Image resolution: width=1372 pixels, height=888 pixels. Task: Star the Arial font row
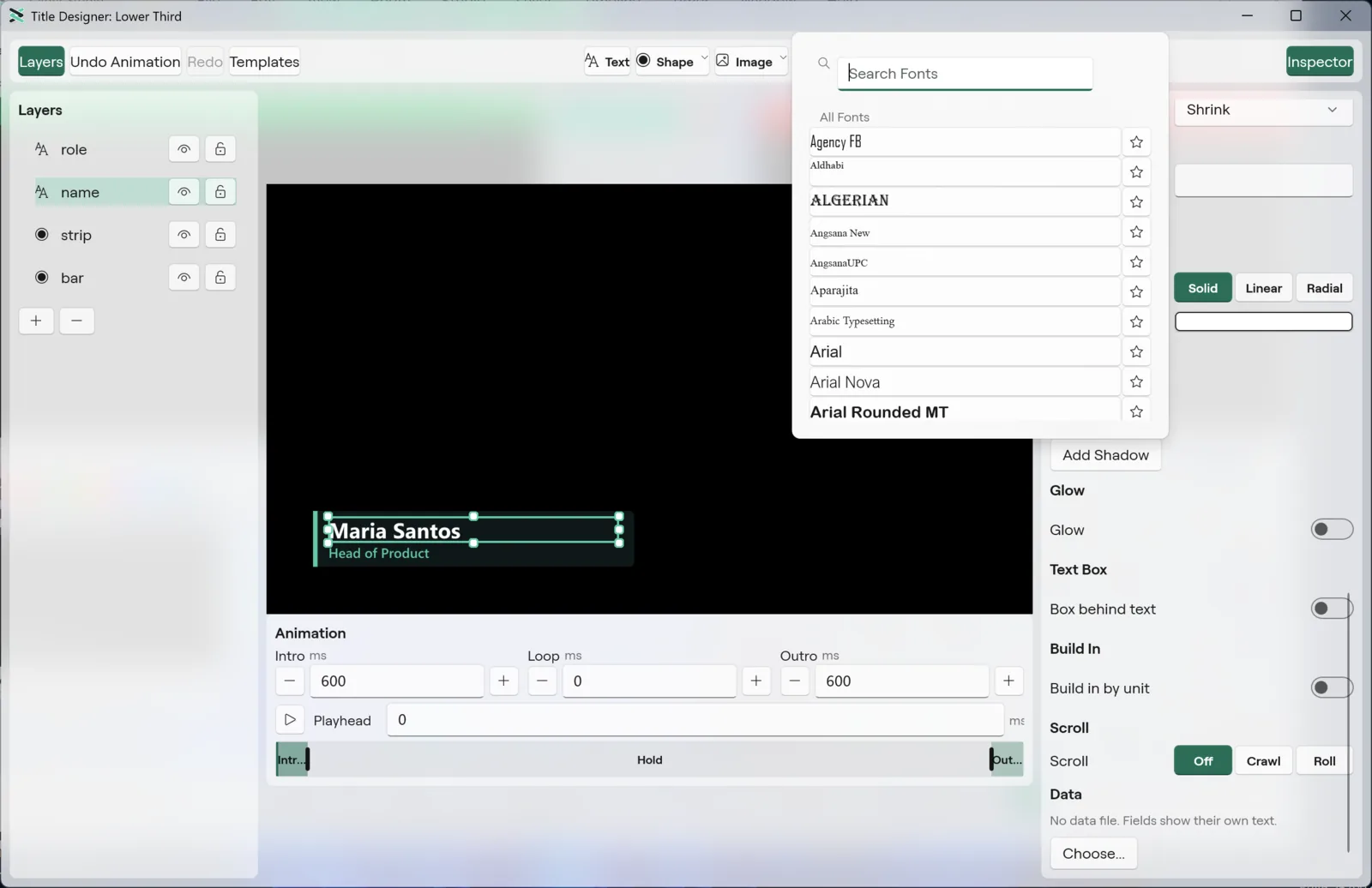point(1136,352)
